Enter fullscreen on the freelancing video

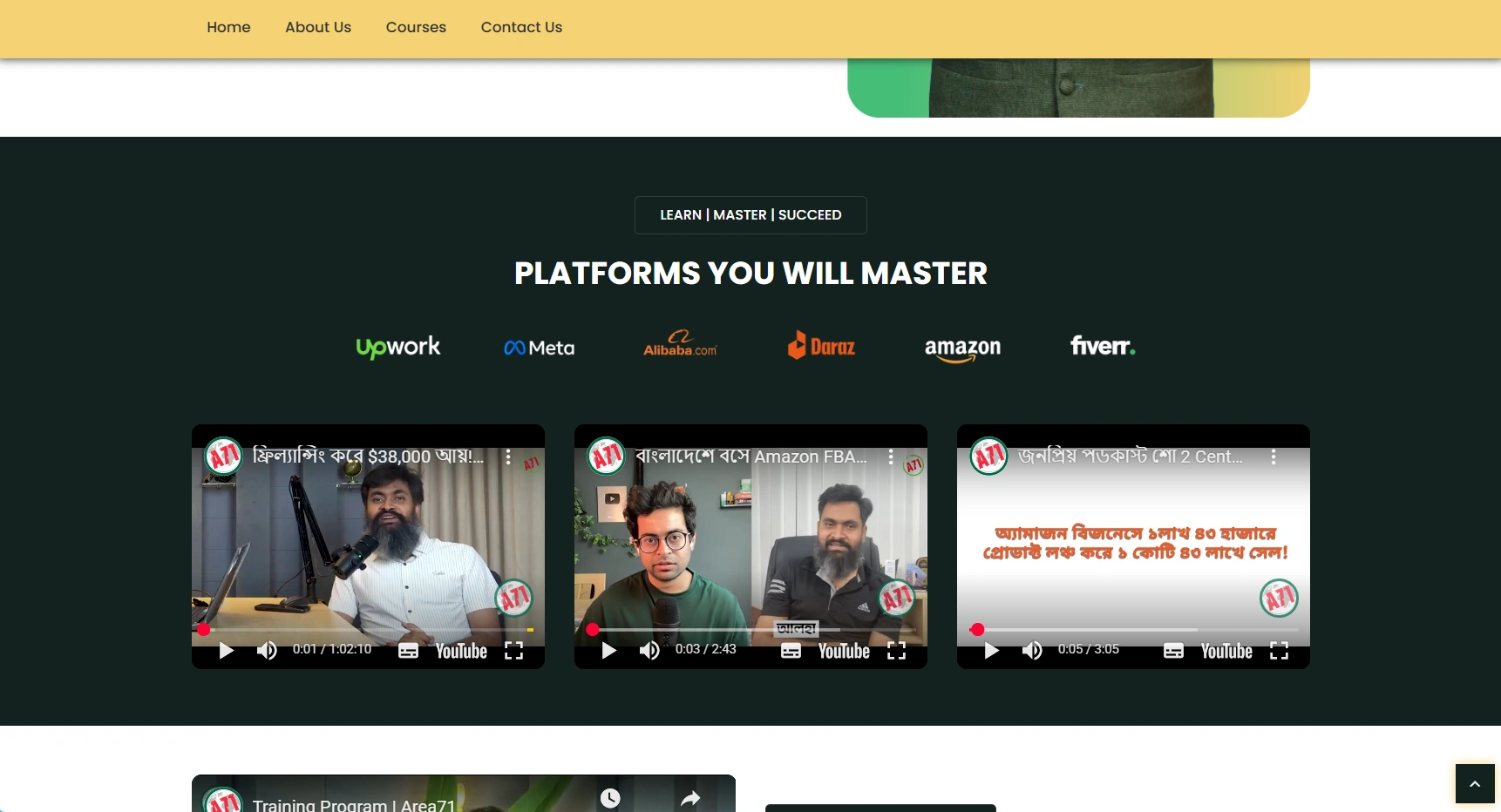pos(513,651)
